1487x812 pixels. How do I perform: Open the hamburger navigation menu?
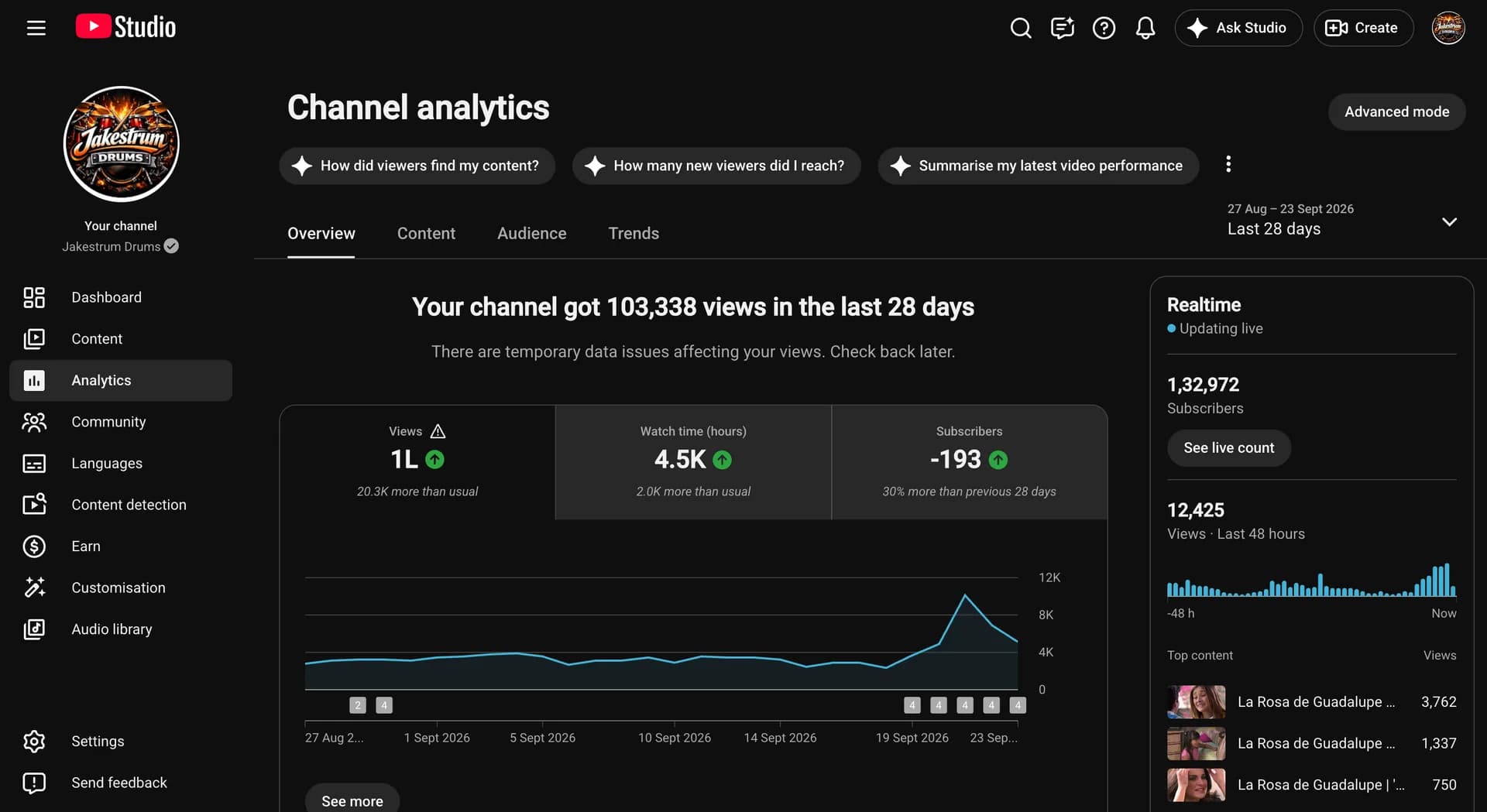point(36,28)
